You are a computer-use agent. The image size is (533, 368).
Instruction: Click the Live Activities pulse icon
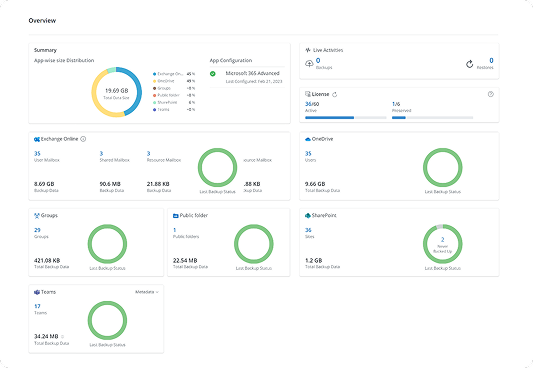pos(308,50)
